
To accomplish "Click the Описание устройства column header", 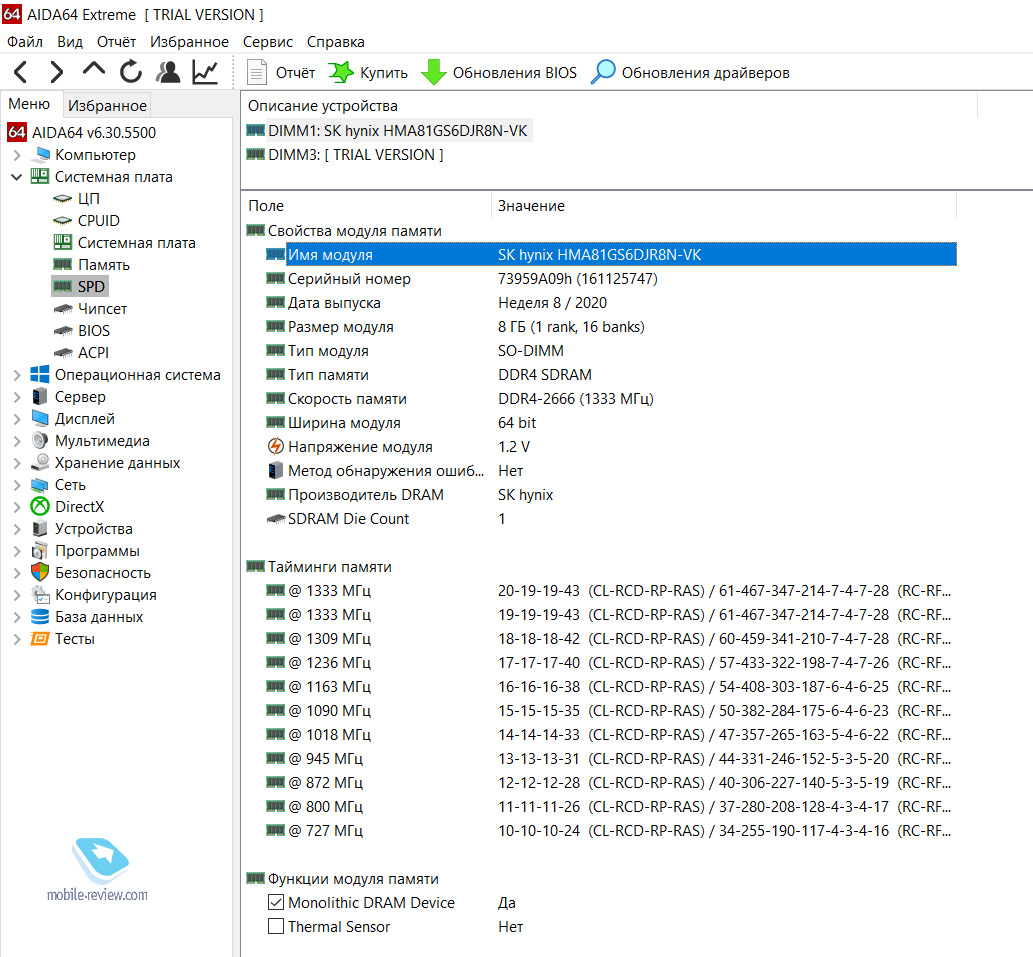I will click(x=609, y=105).
